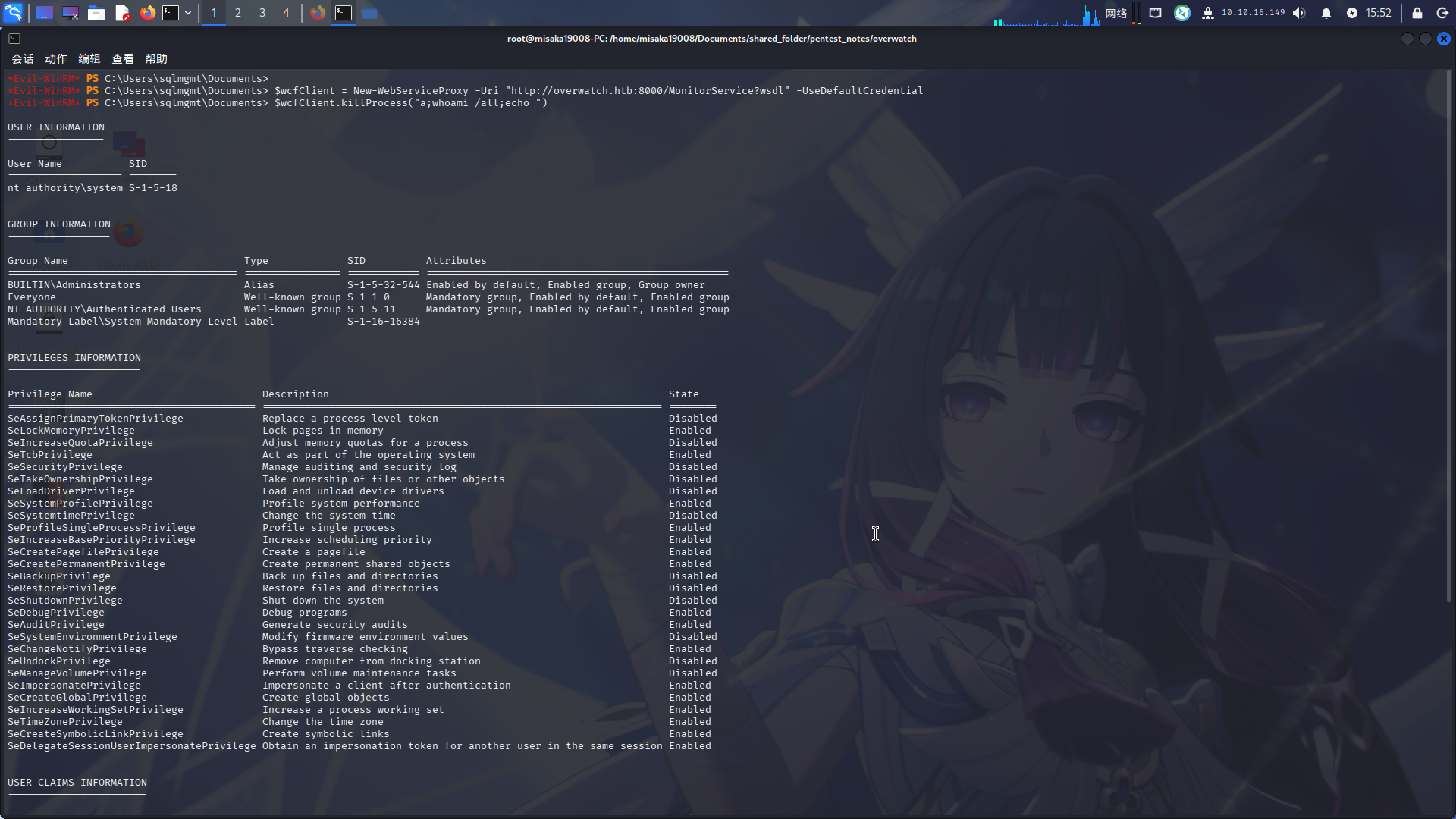The image size is (1456, 819).
Task: Expand the terminal launcher dropdown arrow
Action: click(188, 13)
